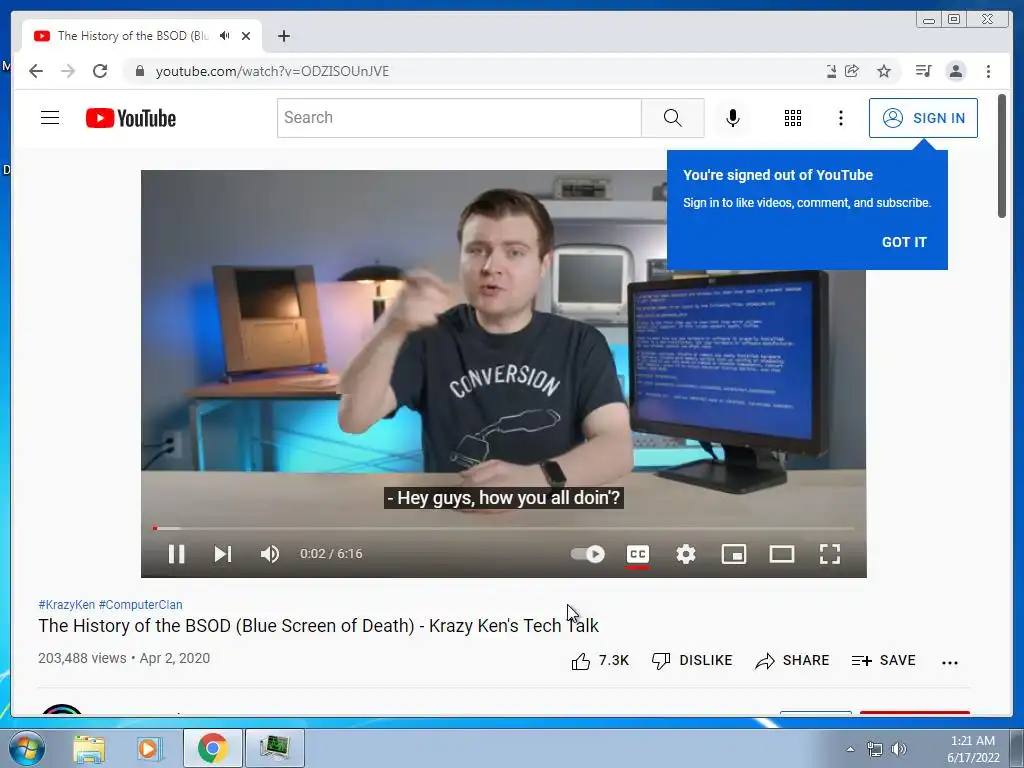Click the video progress bar
Image resolution: width=1024 pixels, height=768 pixels.
pos(504,528)
